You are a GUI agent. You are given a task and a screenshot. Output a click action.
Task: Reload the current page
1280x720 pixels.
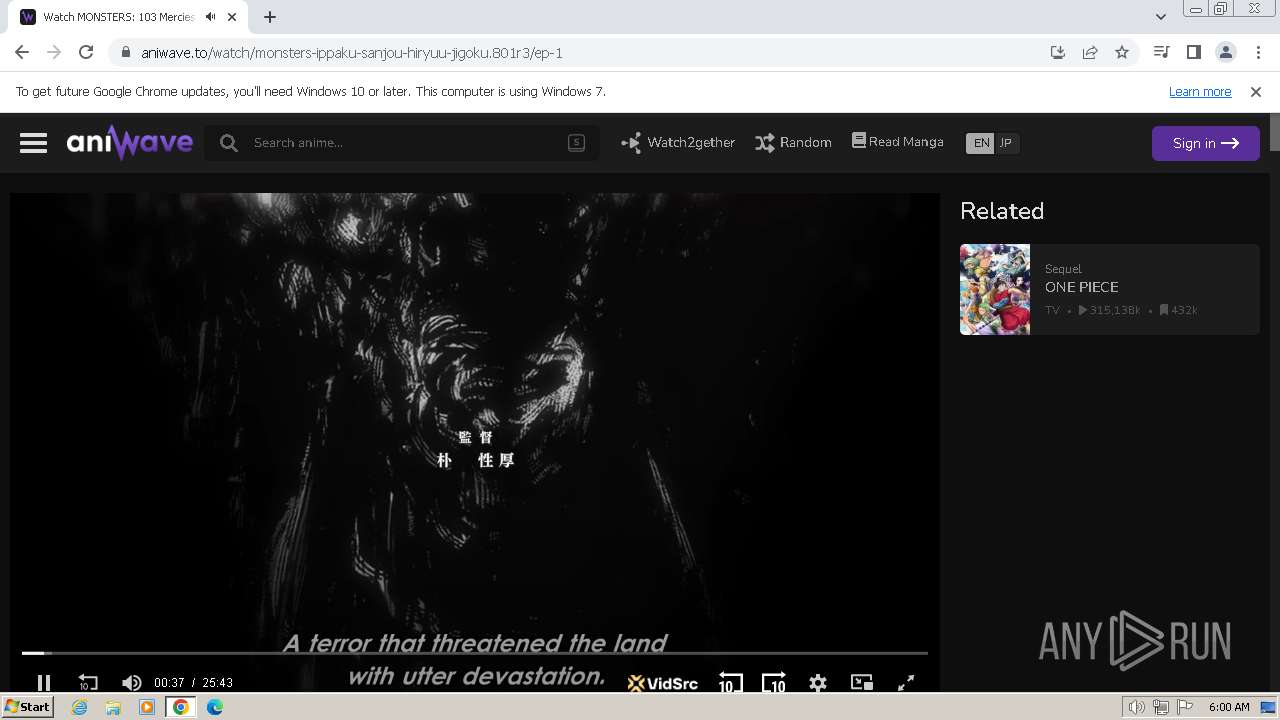[x=86, y=52]
